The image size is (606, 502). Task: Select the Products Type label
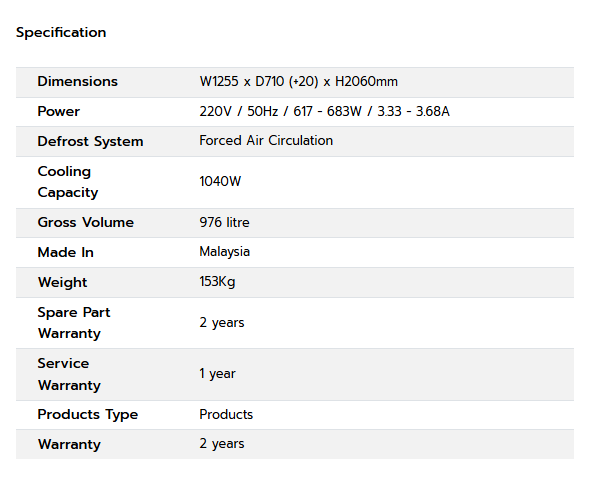coord(87,415)
